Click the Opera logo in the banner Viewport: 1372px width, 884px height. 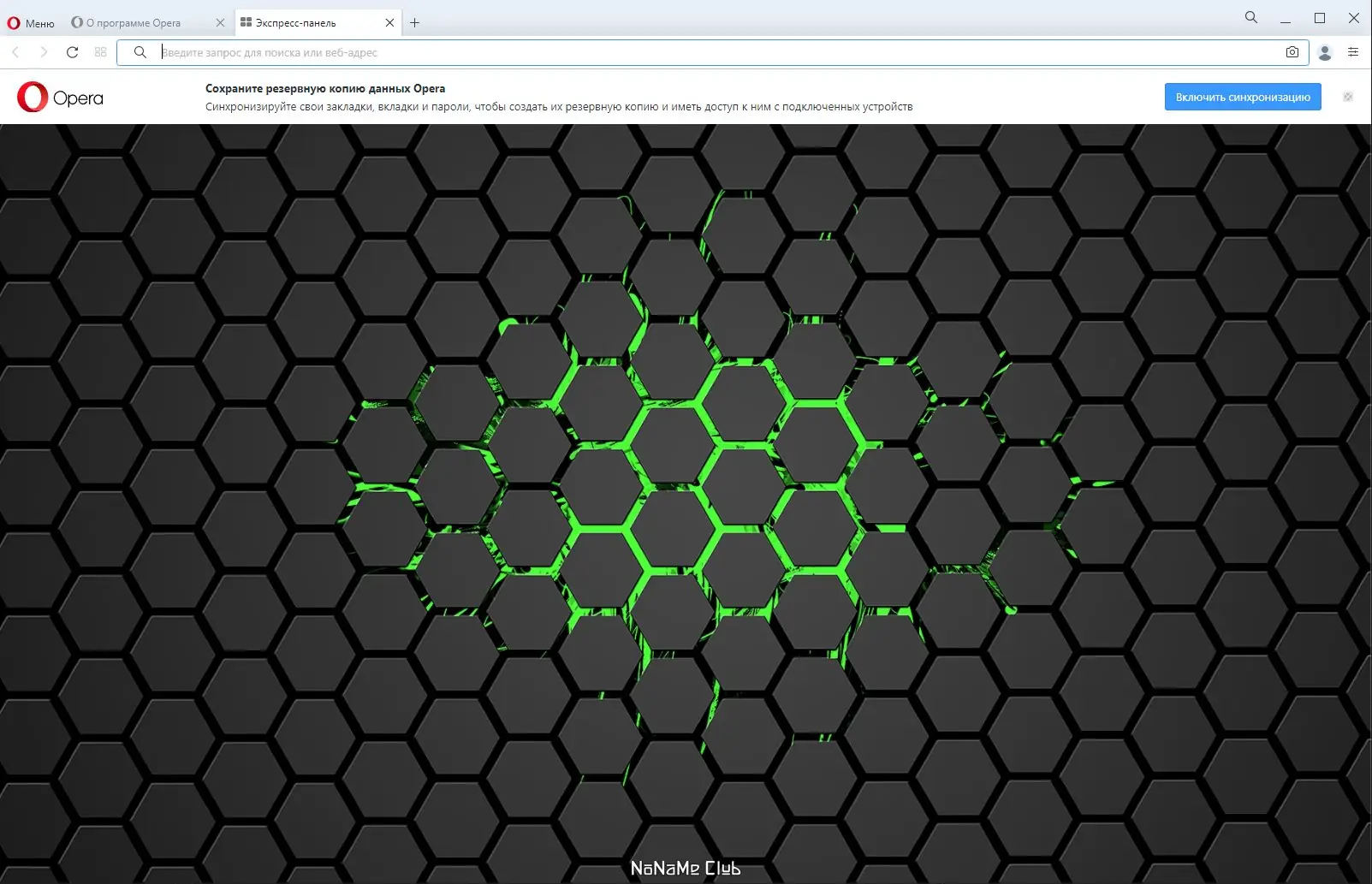point(60,98)
